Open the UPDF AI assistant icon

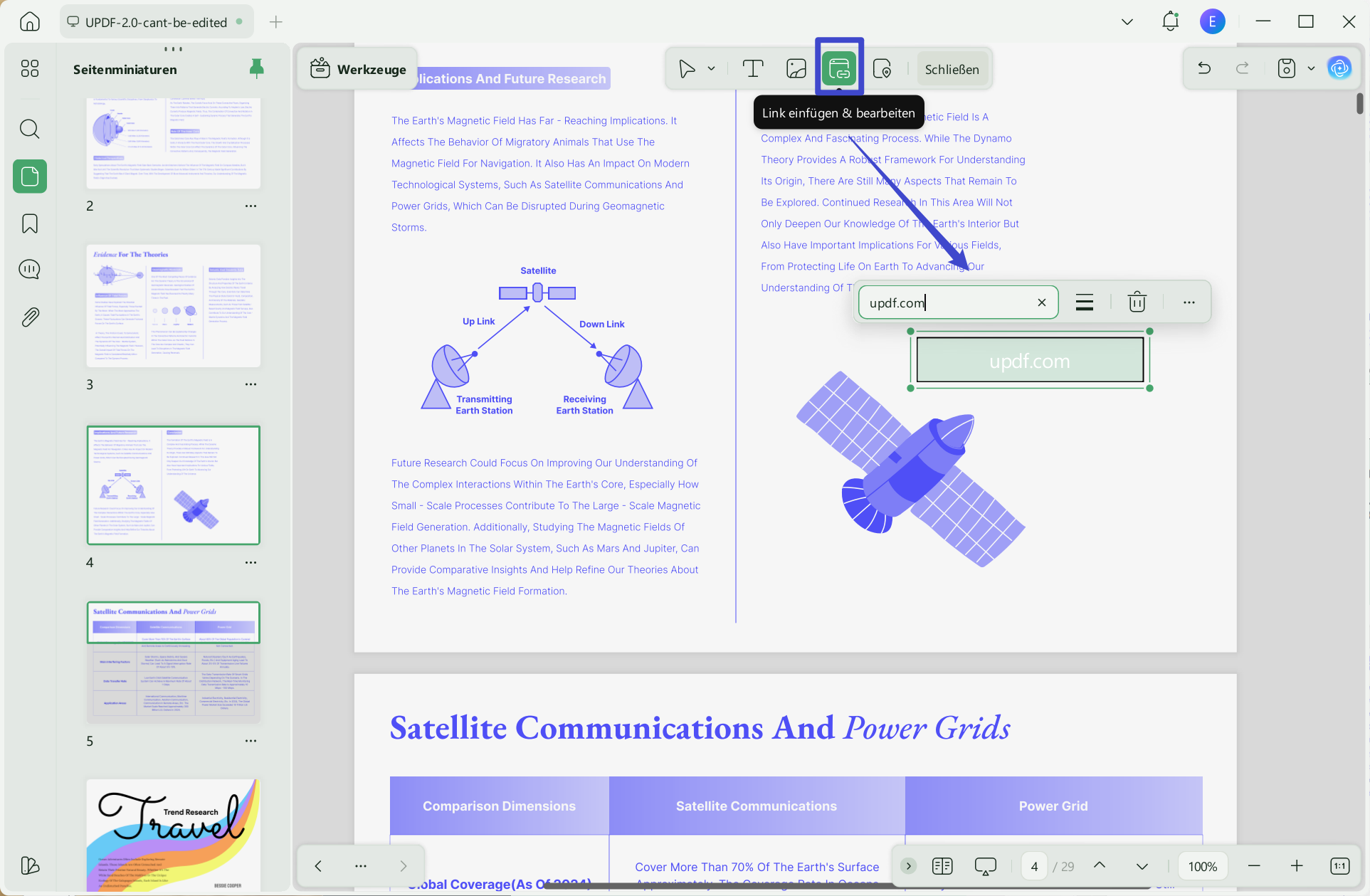tap(1339, 68)
